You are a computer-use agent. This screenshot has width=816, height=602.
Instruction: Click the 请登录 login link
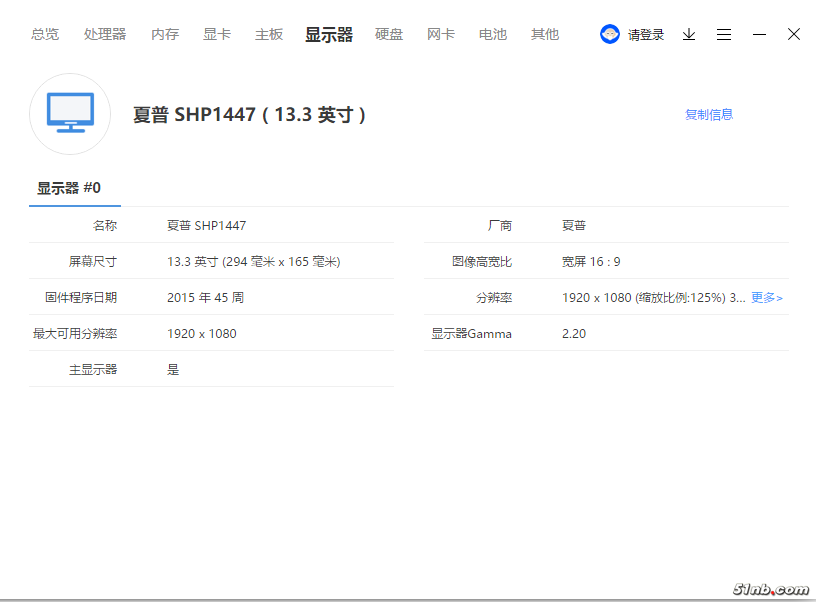646,35
